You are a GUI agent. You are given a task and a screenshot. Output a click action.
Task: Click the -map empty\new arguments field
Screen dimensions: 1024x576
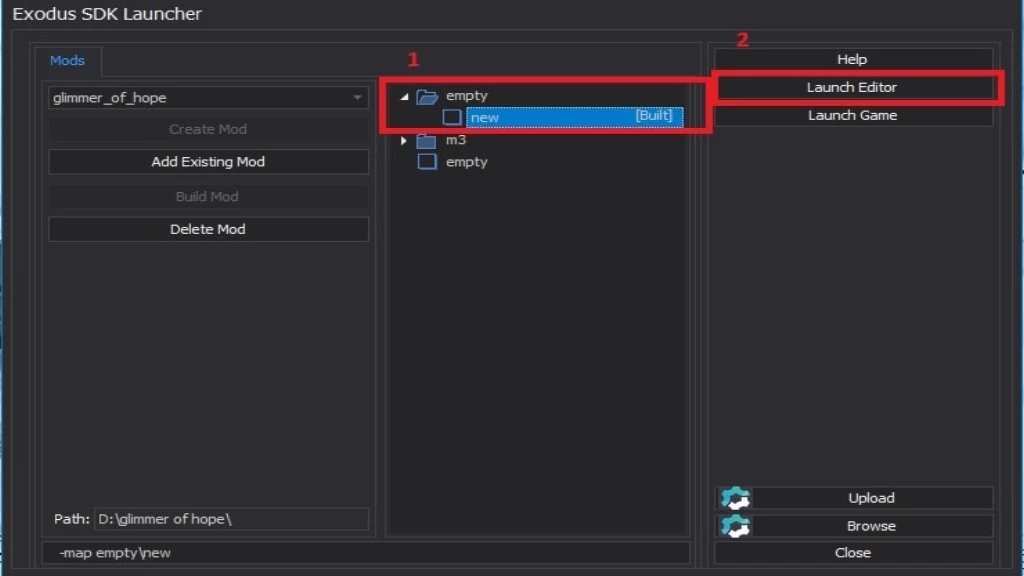[x=366, y=553]
